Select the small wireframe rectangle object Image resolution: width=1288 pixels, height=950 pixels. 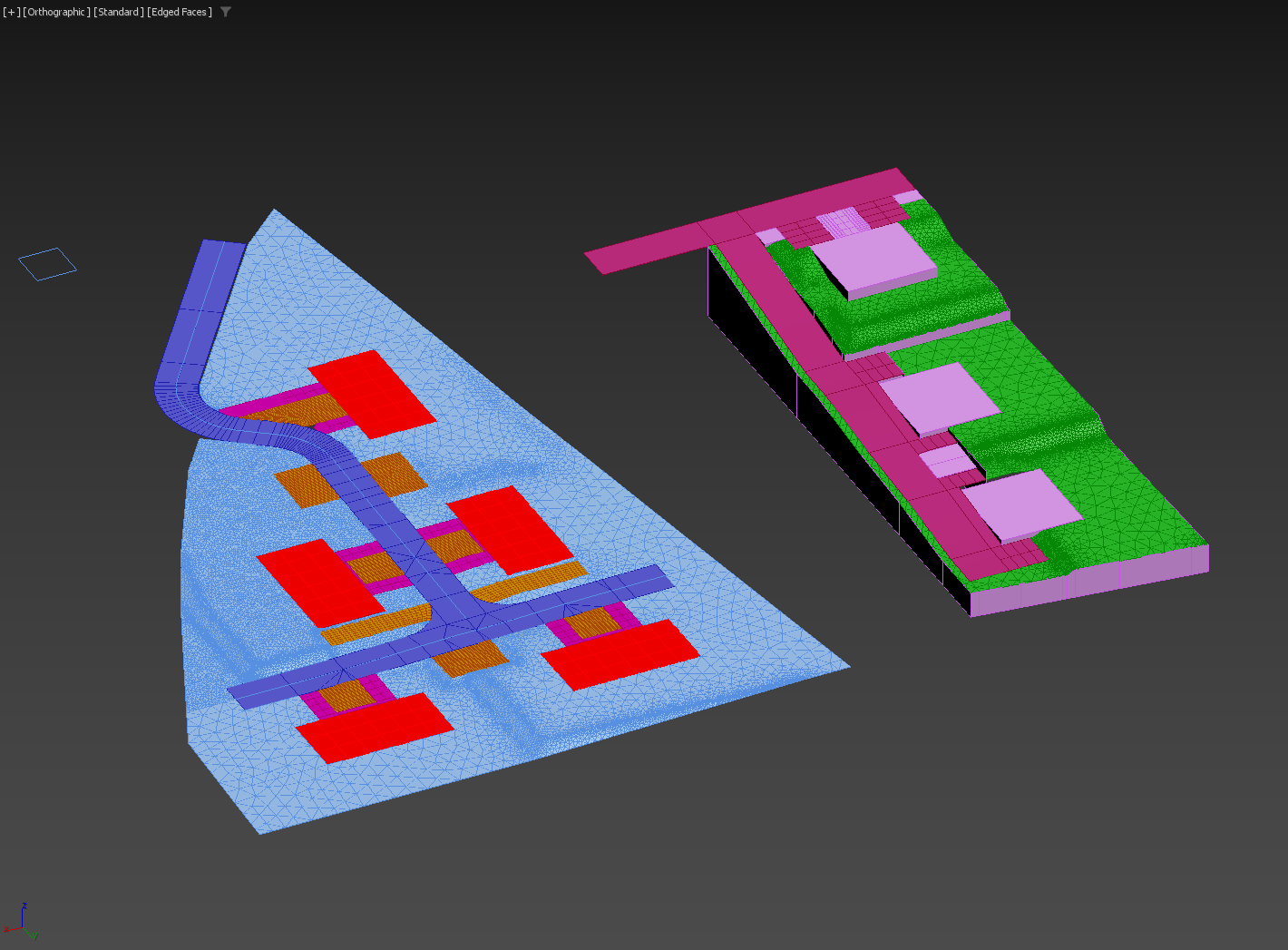point(47,264)
